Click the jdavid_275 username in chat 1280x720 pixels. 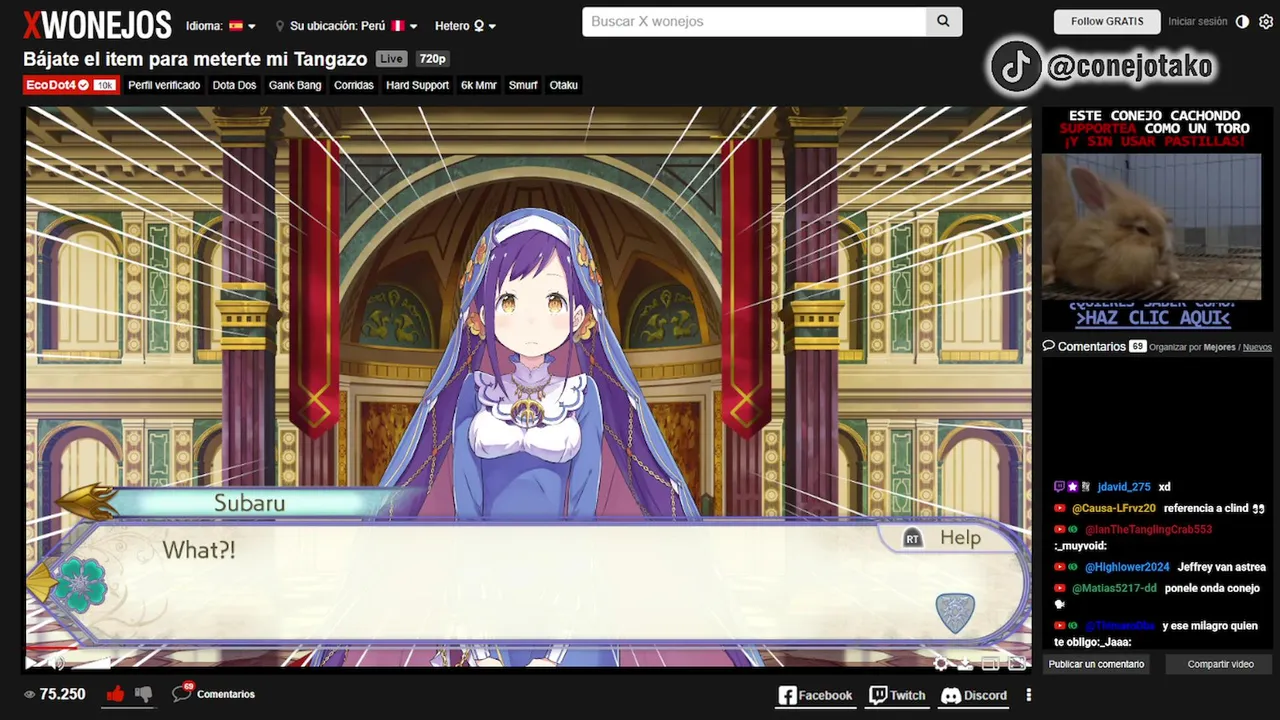tap(1123, 487)
